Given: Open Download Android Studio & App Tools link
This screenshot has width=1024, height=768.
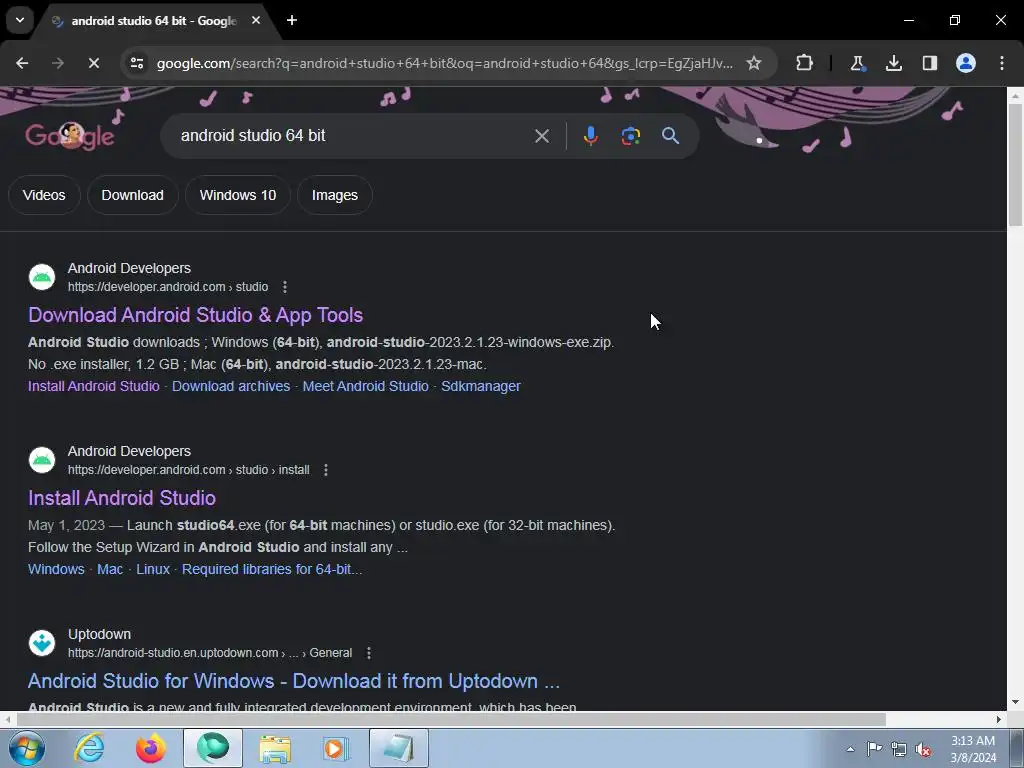Looking at the screenshot, I should (195, 315).
